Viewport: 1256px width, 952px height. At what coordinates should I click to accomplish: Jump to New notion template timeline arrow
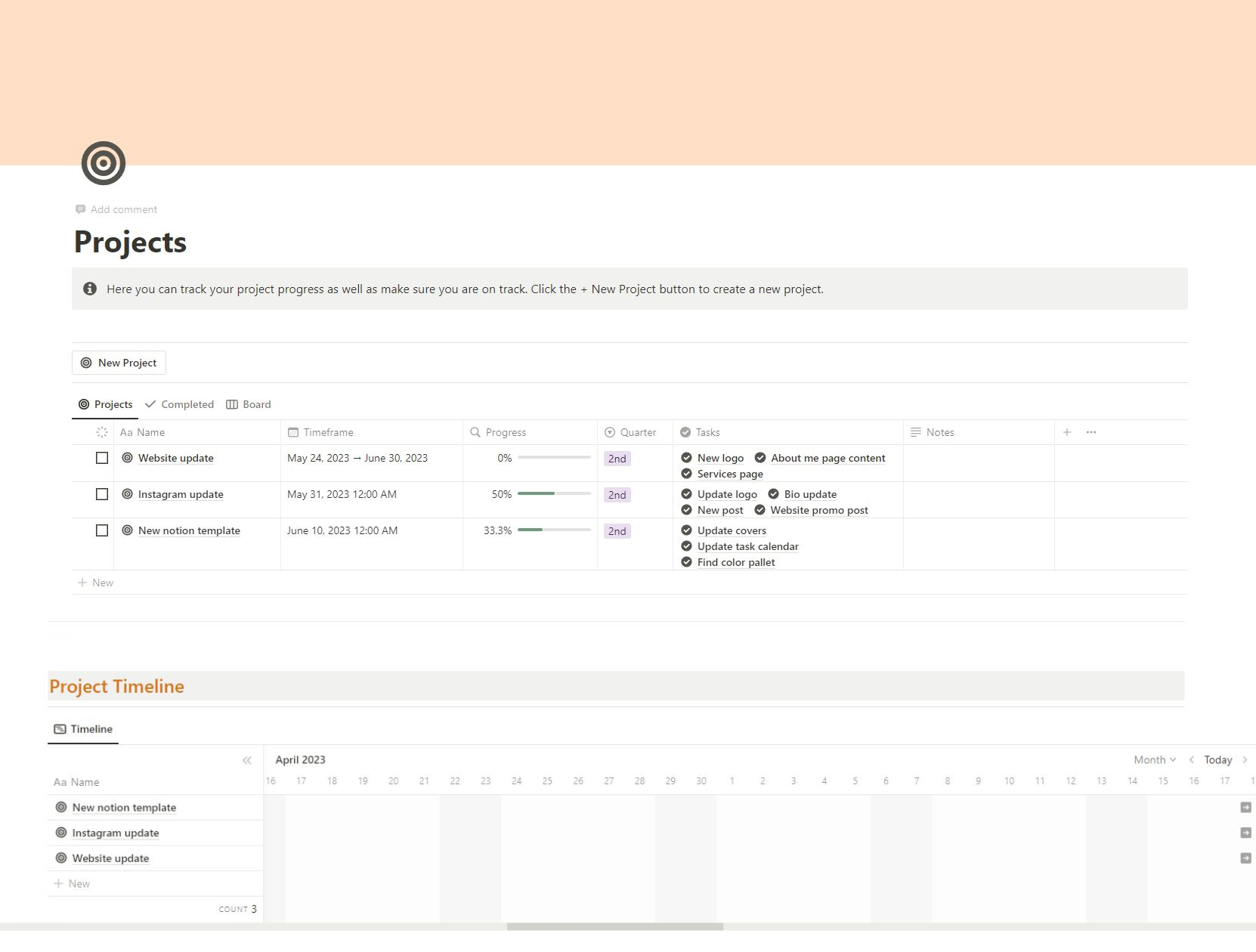pos(1245,808)
